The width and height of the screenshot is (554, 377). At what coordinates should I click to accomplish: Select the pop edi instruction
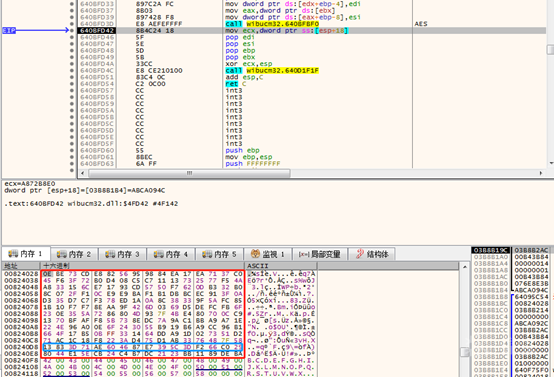[240, 37]
